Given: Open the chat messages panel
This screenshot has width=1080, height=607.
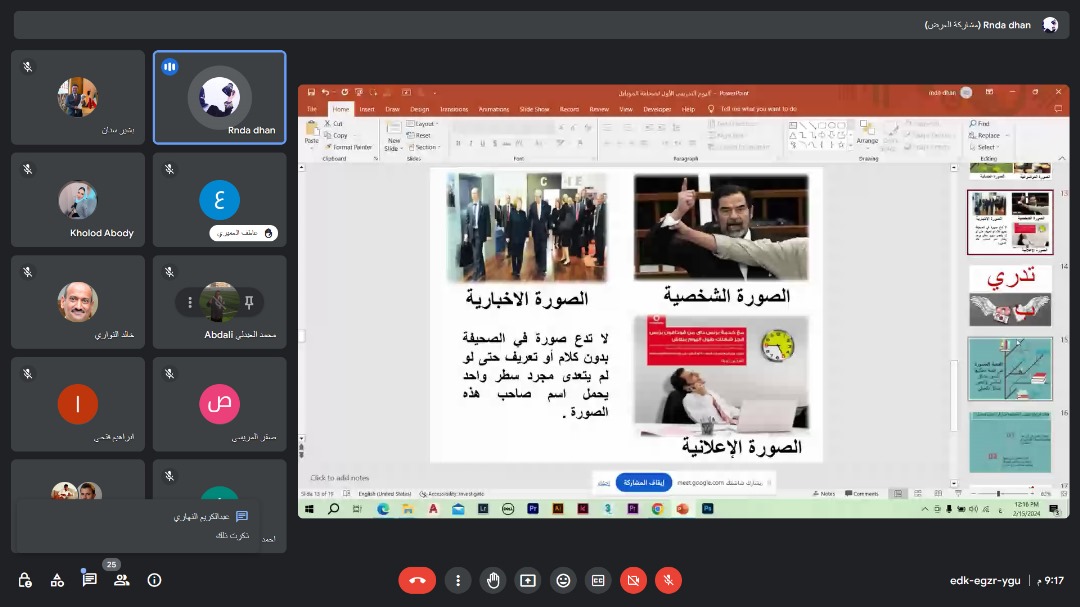Looking at the screenshot, I should click(90, 580).
